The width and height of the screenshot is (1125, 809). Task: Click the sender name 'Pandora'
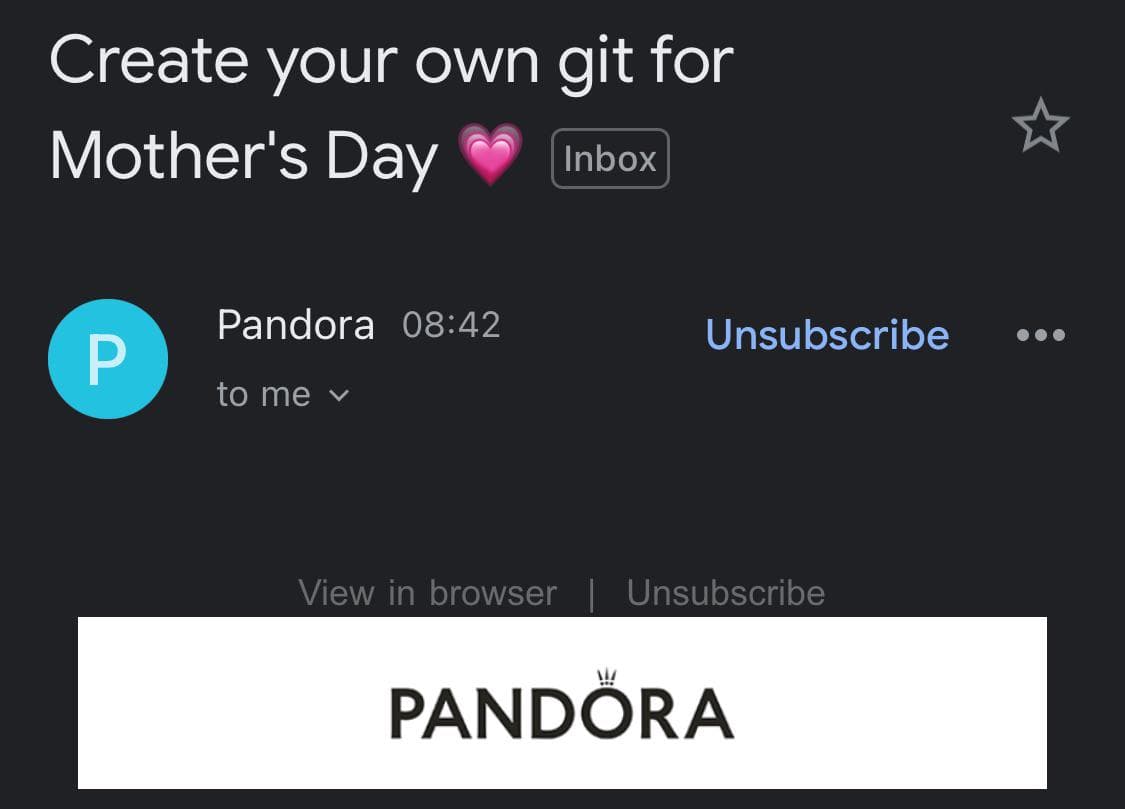coord(296,324)
